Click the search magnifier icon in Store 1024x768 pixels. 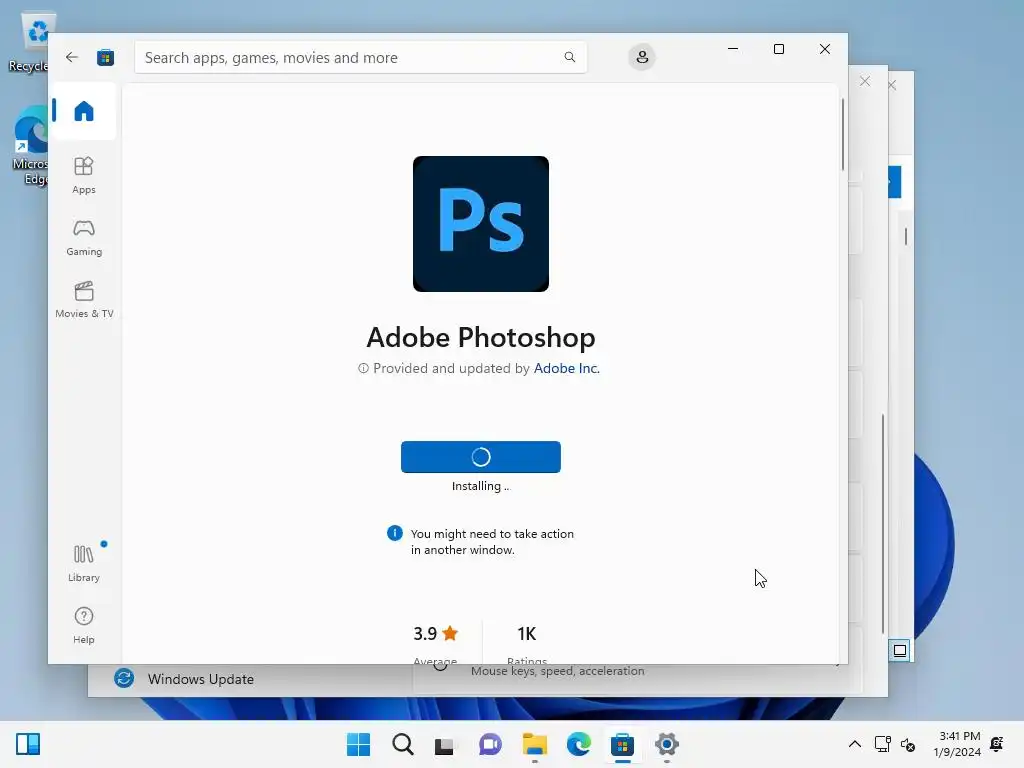569,57
